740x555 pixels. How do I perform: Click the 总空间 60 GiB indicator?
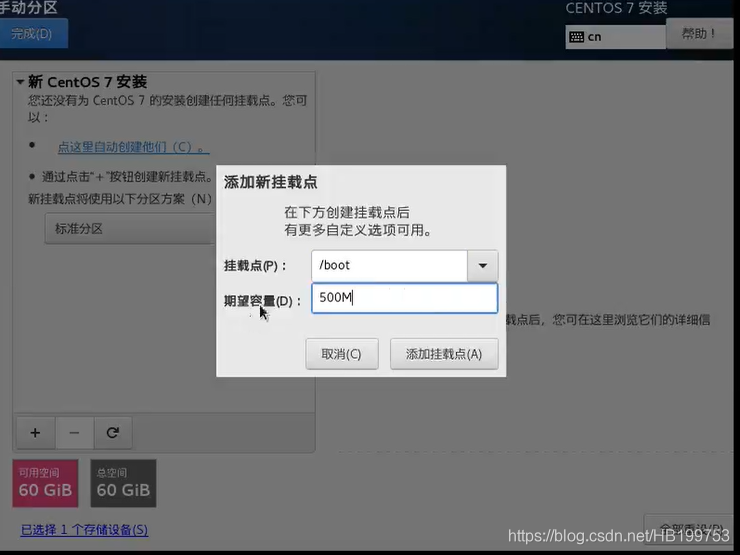pos(123,483)
